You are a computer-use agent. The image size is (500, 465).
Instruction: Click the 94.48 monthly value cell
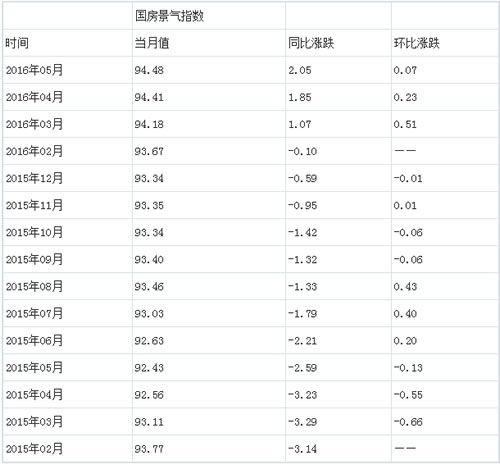(x=149, y=70)
